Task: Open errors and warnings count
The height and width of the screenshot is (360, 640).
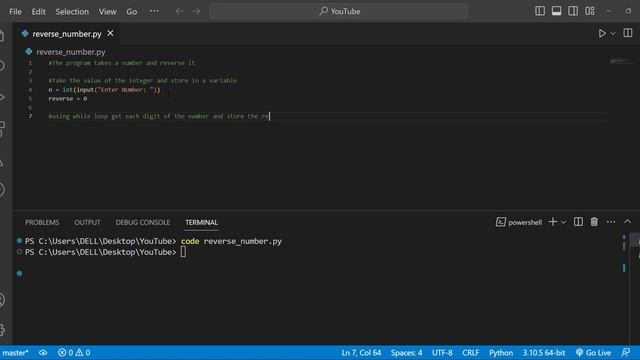Action: 74,353
